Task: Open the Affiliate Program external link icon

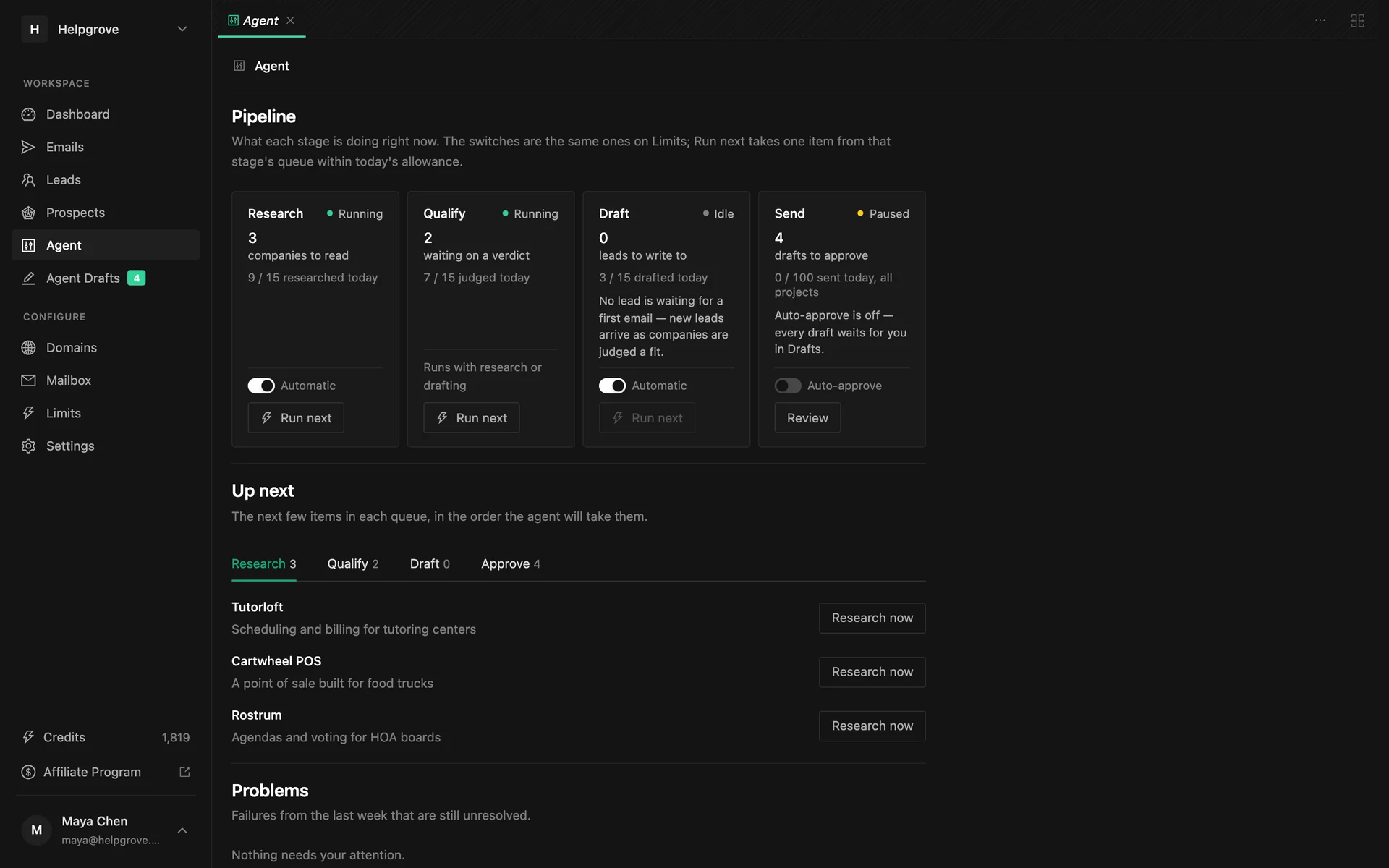Action: click(x=184, y=772)
